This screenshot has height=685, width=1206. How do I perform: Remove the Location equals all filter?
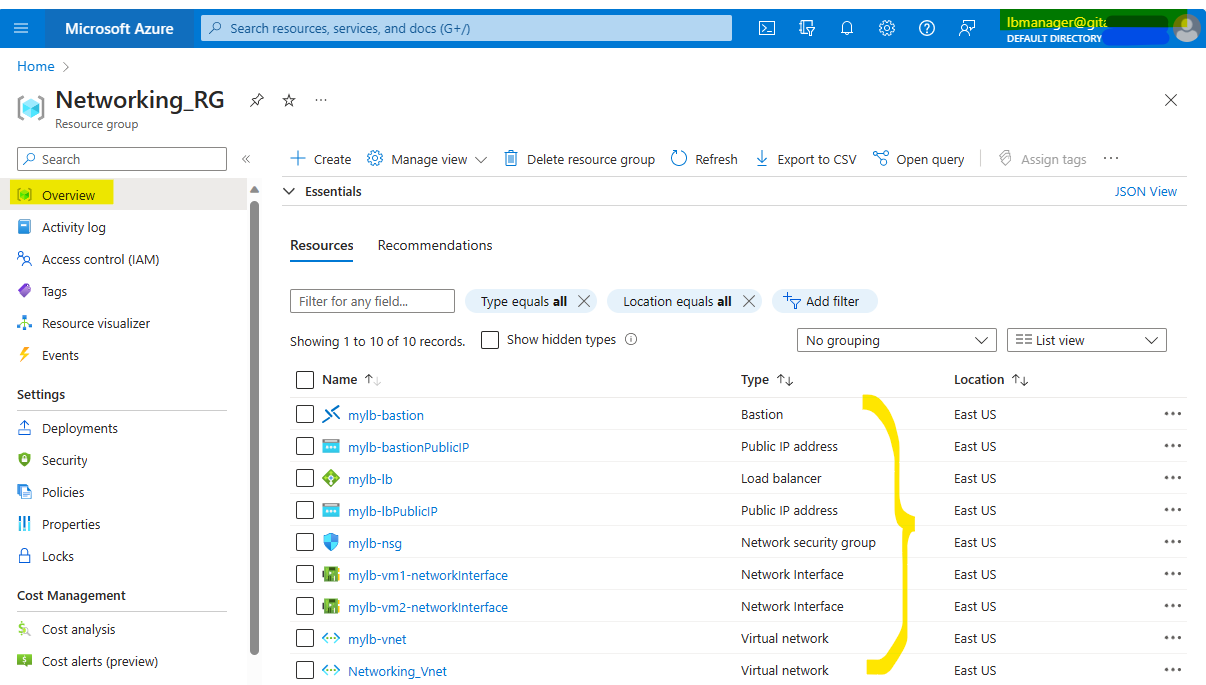pyautogui.click(x=749, y=301)
